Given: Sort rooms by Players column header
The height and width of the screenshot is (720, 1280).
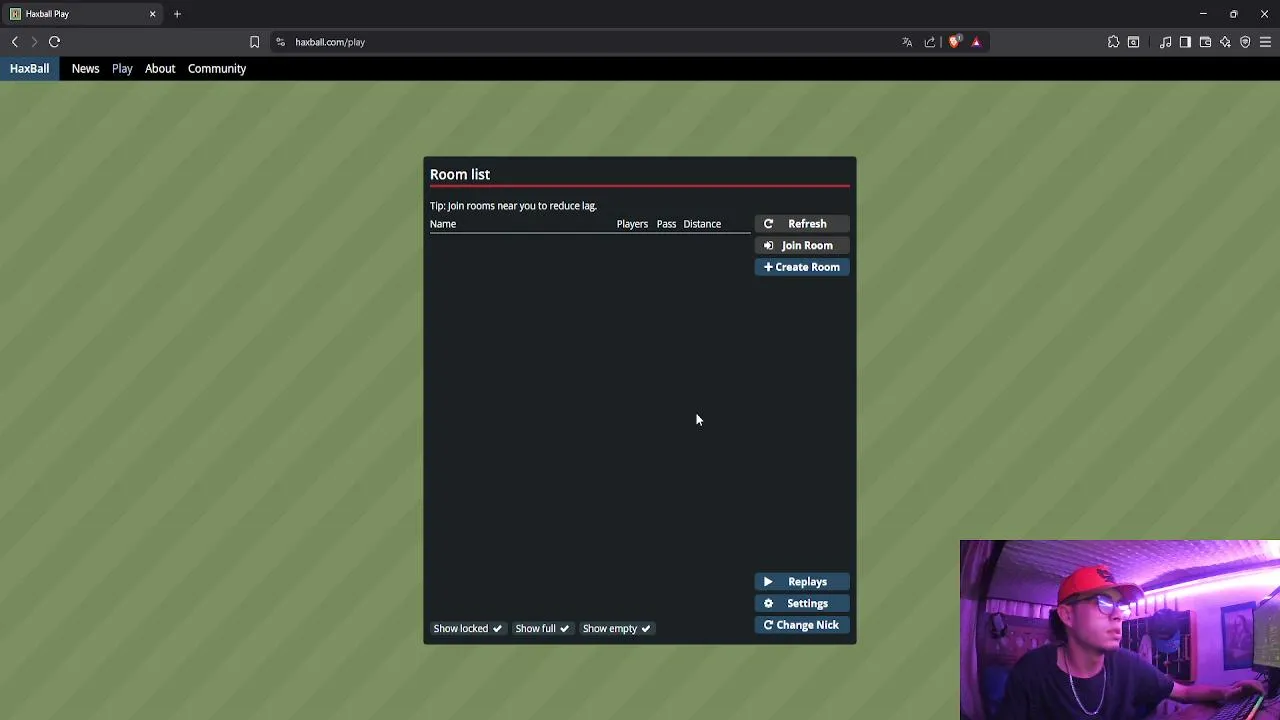Looking at the screenshot, I should click(632, 224).
